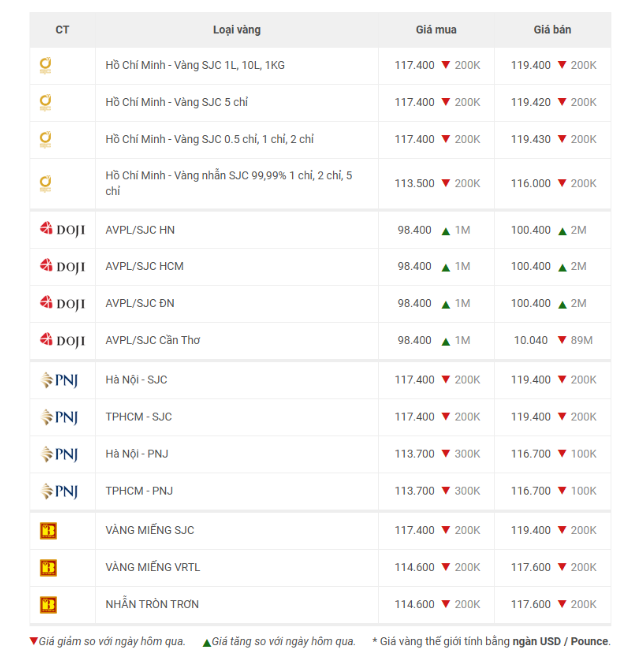The height and width of the screenshot is (668, 638).
Task: Click the 'Loại vàng' column header
Action: [x=237, y=30]
